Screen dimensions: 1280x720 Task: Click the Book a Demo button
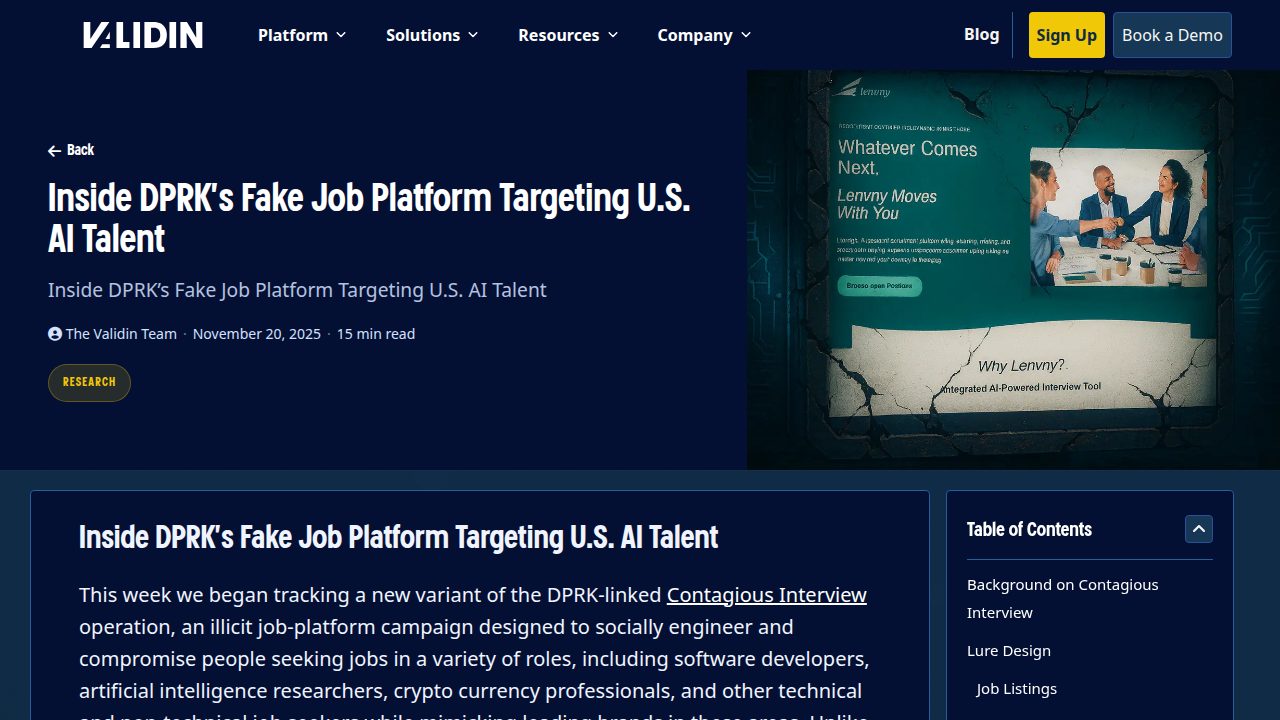point(1172,35)
